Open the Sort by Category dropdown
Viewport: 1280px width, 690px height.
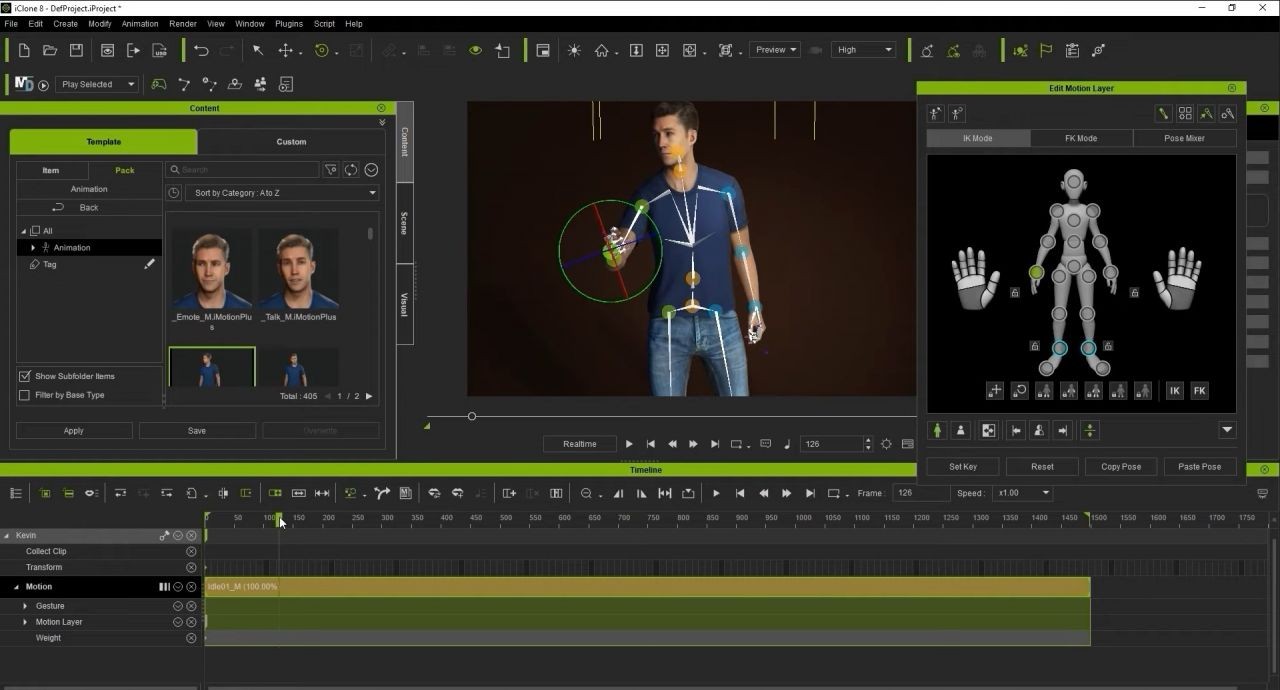click(x=282, y=193)
